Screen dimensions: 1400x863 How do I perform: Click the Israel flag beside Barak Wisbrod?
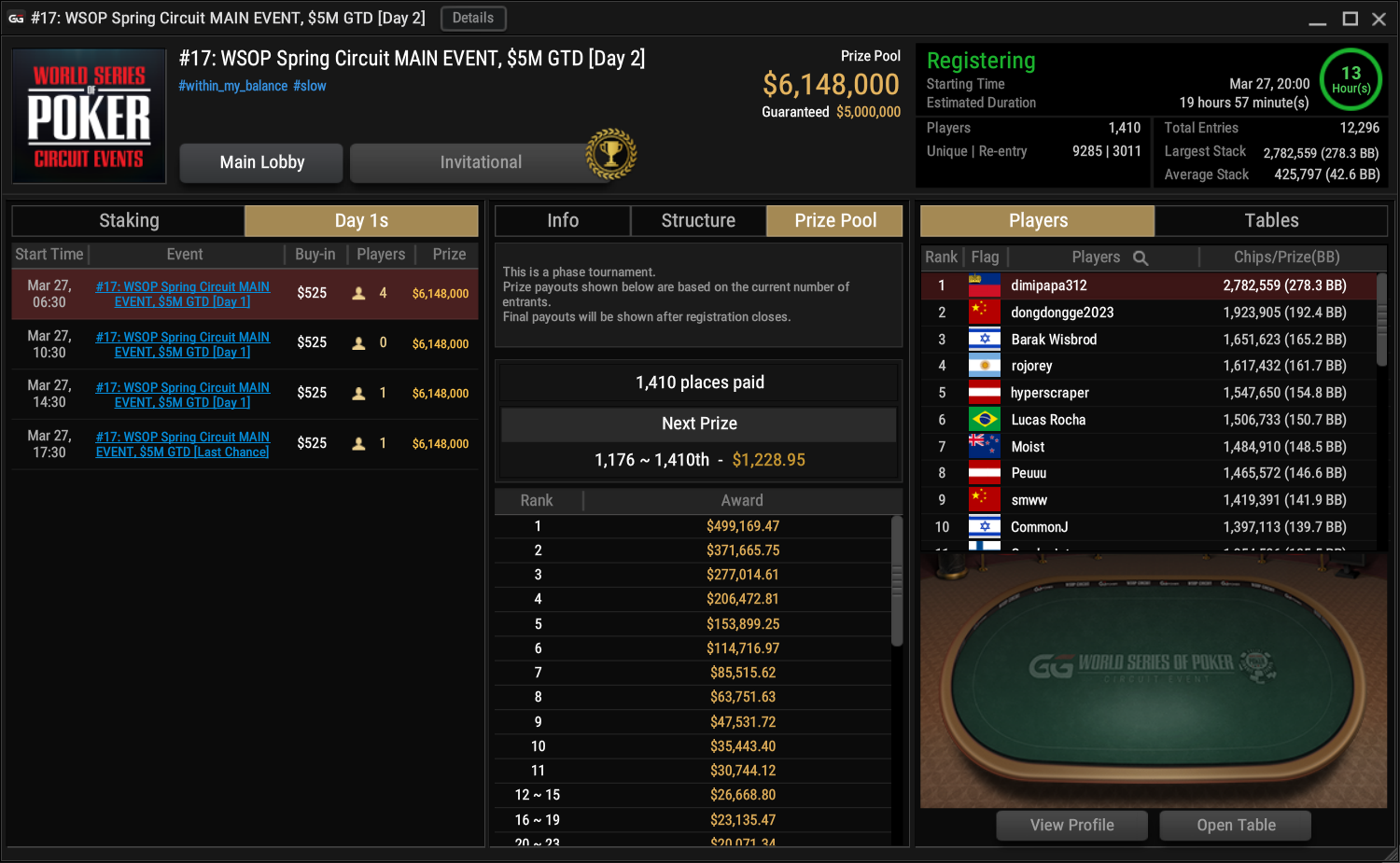coord(984,340)
